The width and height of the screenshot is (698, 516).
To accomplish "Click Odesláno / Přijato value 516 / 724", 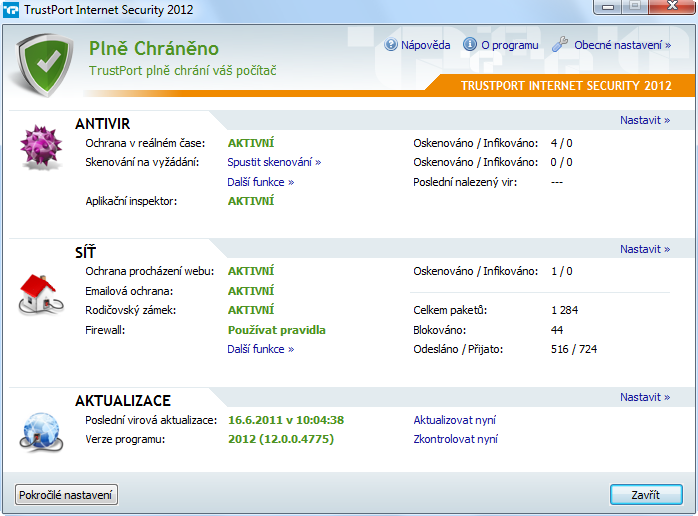I will click(x=574, y=349).
